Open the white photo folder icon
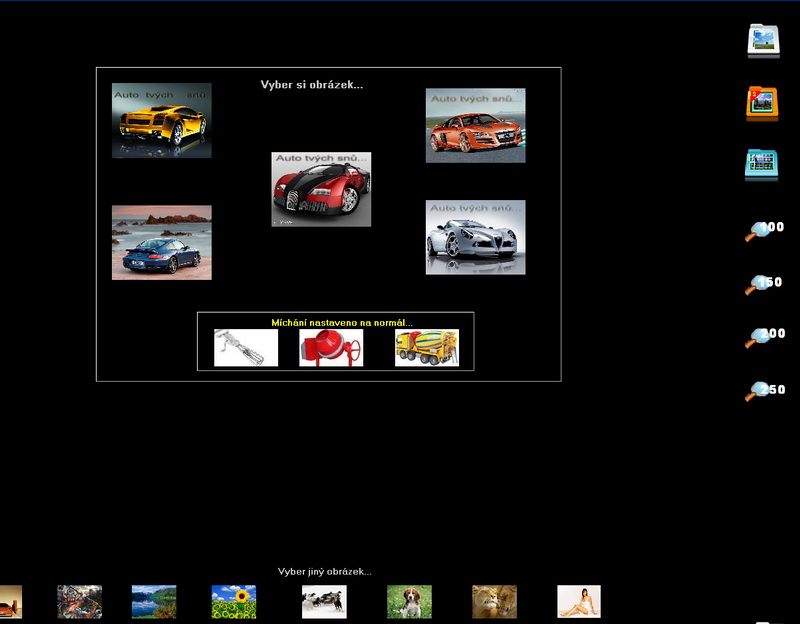 pyautogui.click(x=763, y=41)
